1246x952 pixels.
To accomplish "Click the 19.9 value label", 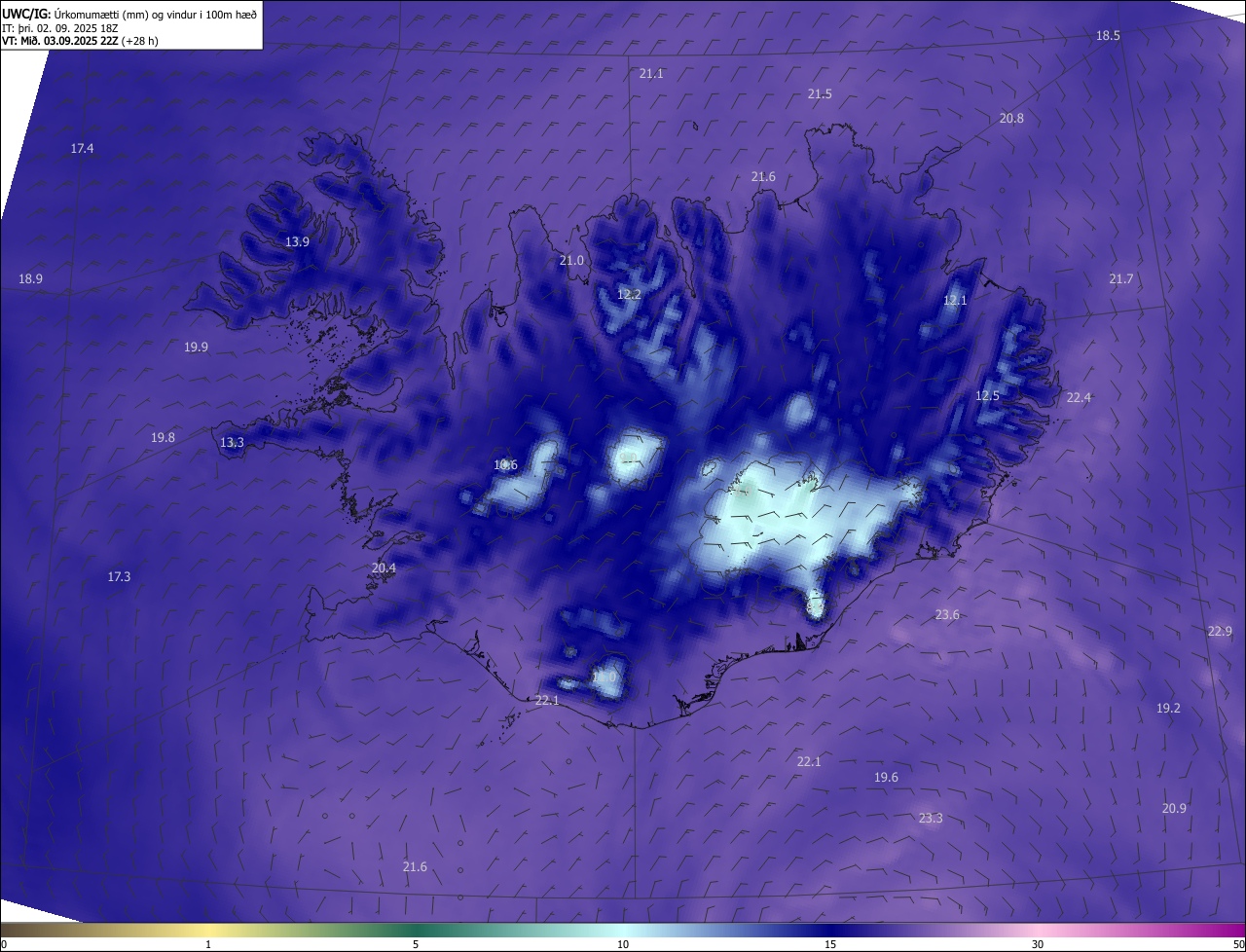I will (196, 347).
